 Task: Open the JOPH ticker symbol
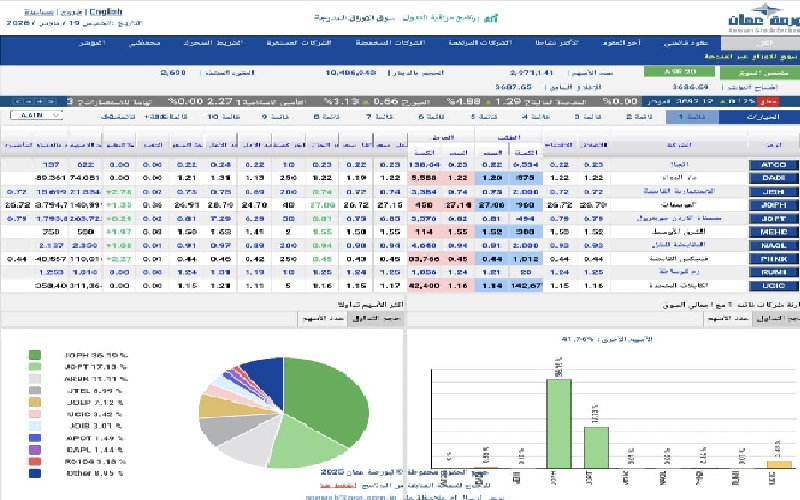tap(773, 203)
